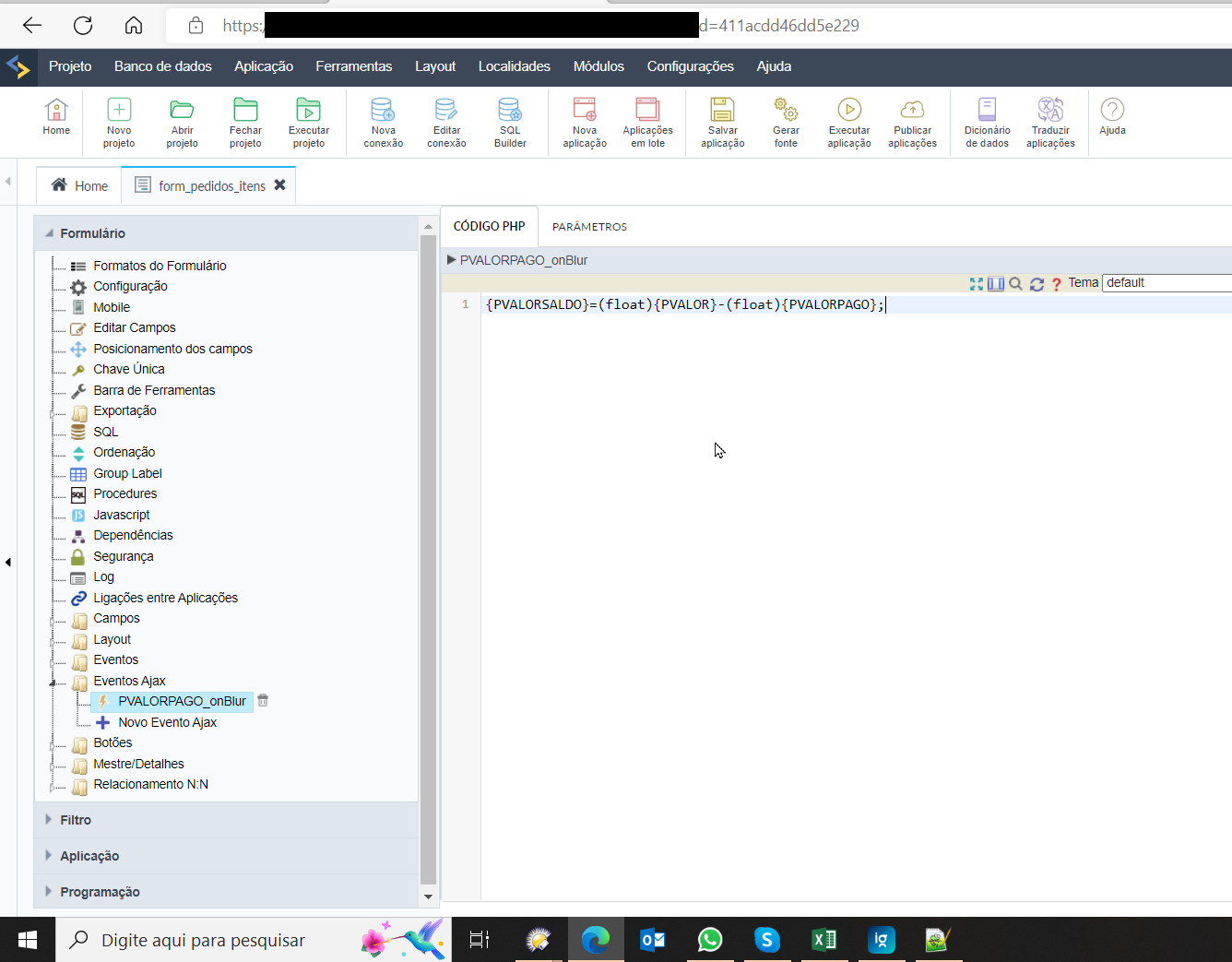The height and width of the screenshot is (962, 1232).
Task: Open Dicionário de dados
Action: [988, 123]
